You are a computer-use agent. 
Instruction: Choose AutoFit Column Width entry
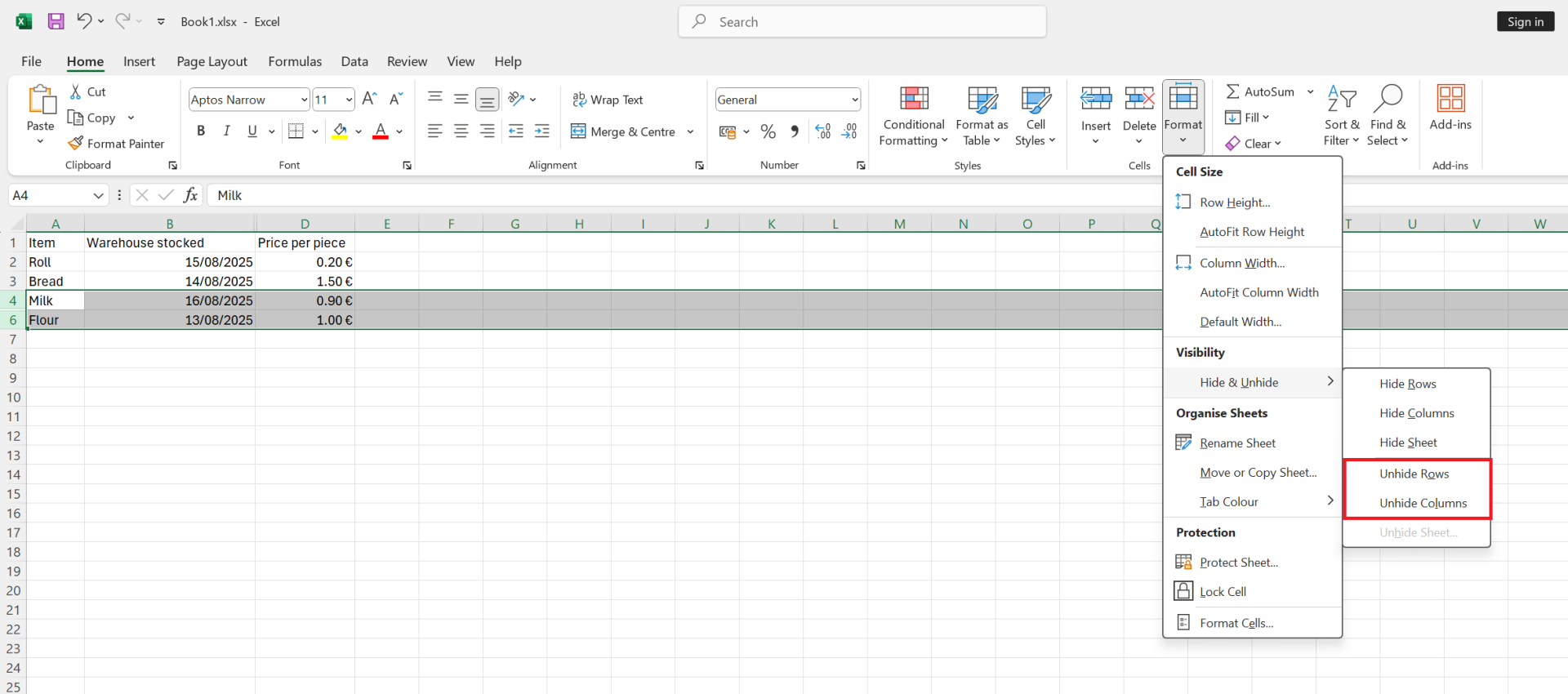(x=1253, y=292)
